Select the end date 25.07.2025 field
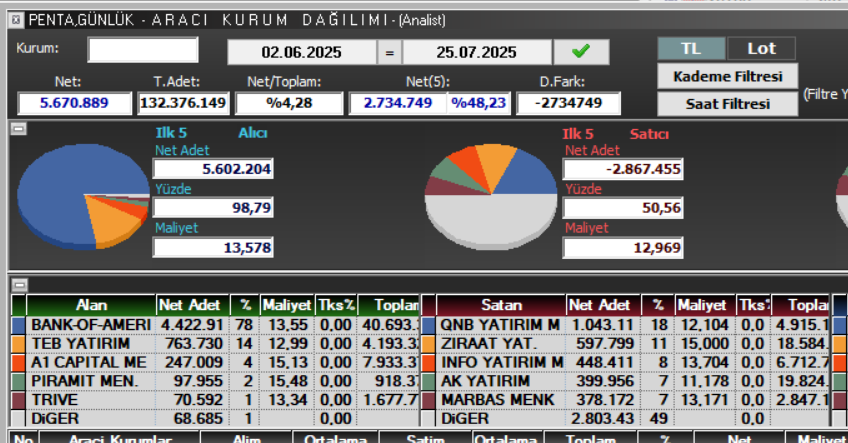The image size is (848, 443). pyautogui.click(x=476, y=52)
